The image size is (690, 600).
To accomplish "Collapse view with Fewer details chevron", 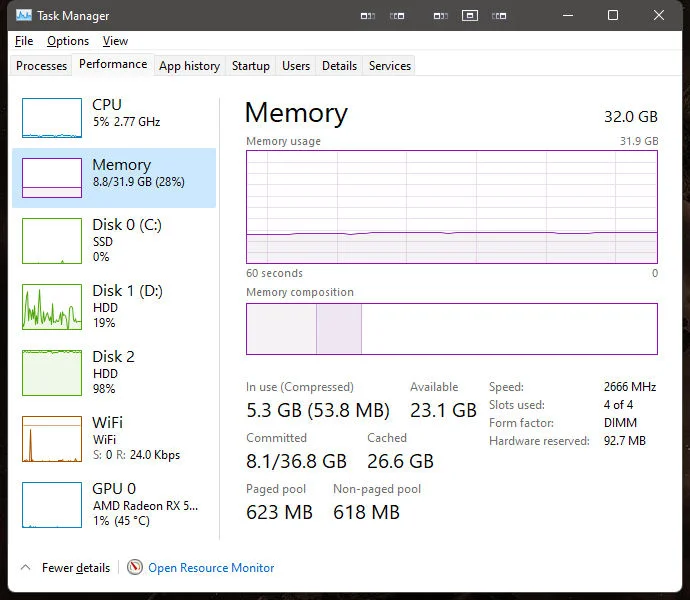I will click(x=26, y=567).
